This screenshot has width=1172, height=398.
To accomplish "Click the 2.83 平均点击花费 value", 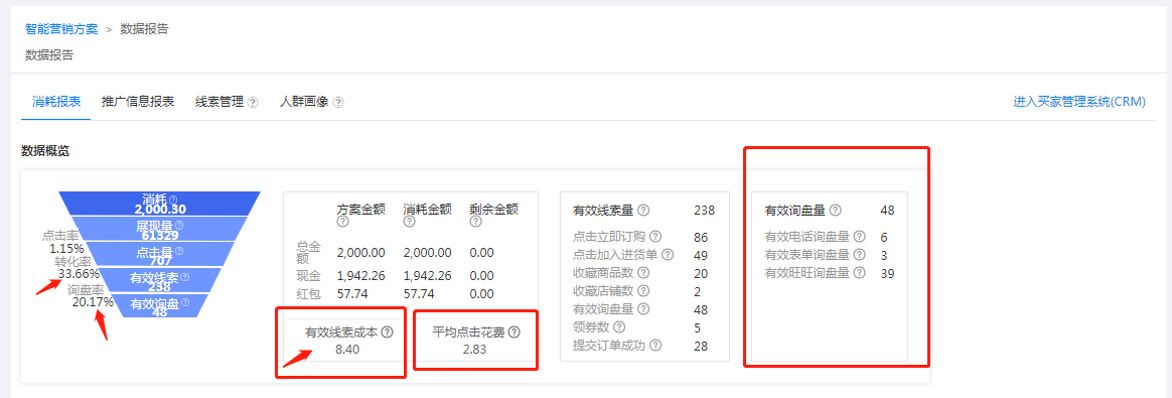I will click(475, 350).
